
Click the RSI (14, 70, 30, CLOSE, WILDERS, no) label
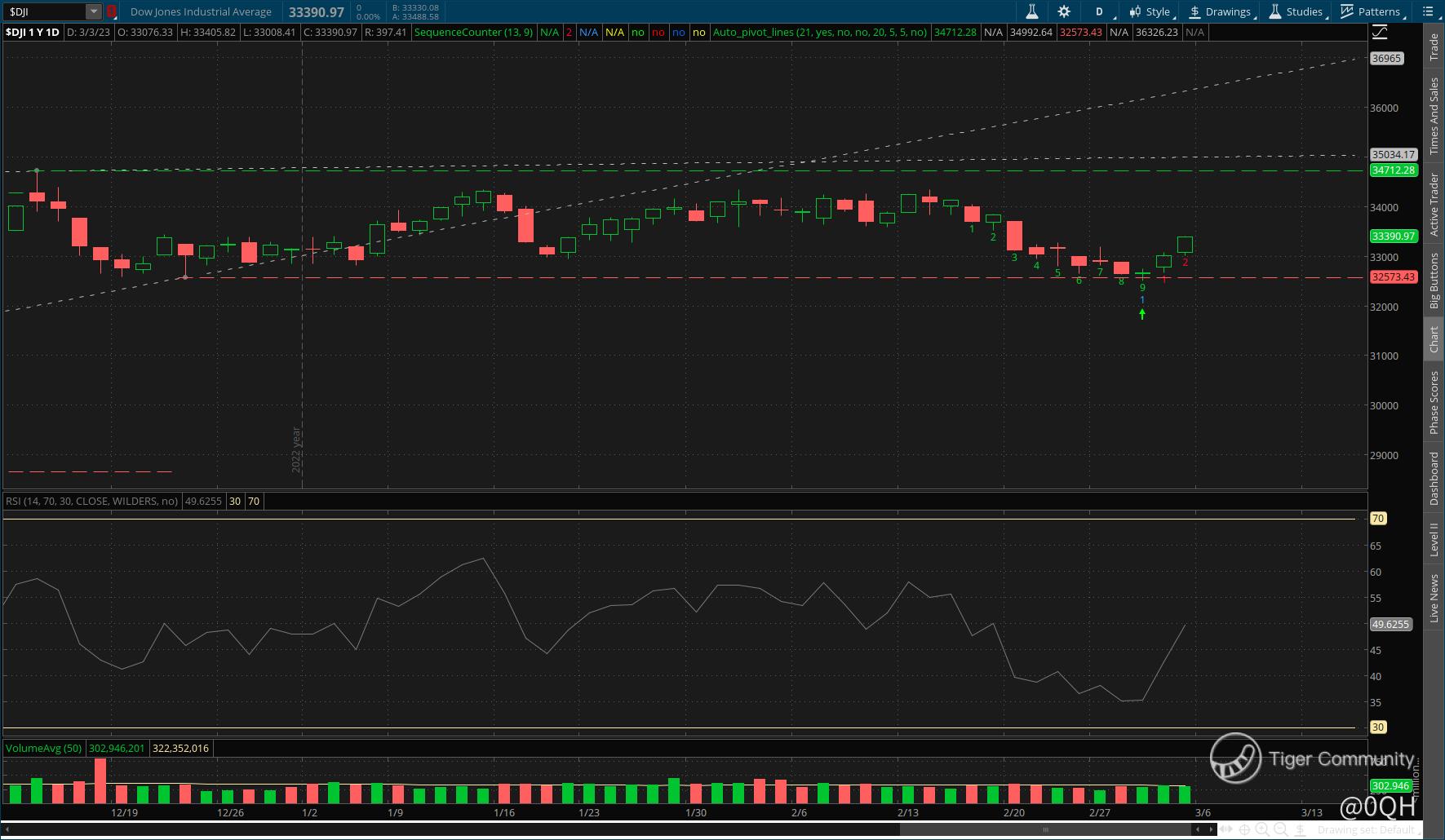[x=91, y=501]
